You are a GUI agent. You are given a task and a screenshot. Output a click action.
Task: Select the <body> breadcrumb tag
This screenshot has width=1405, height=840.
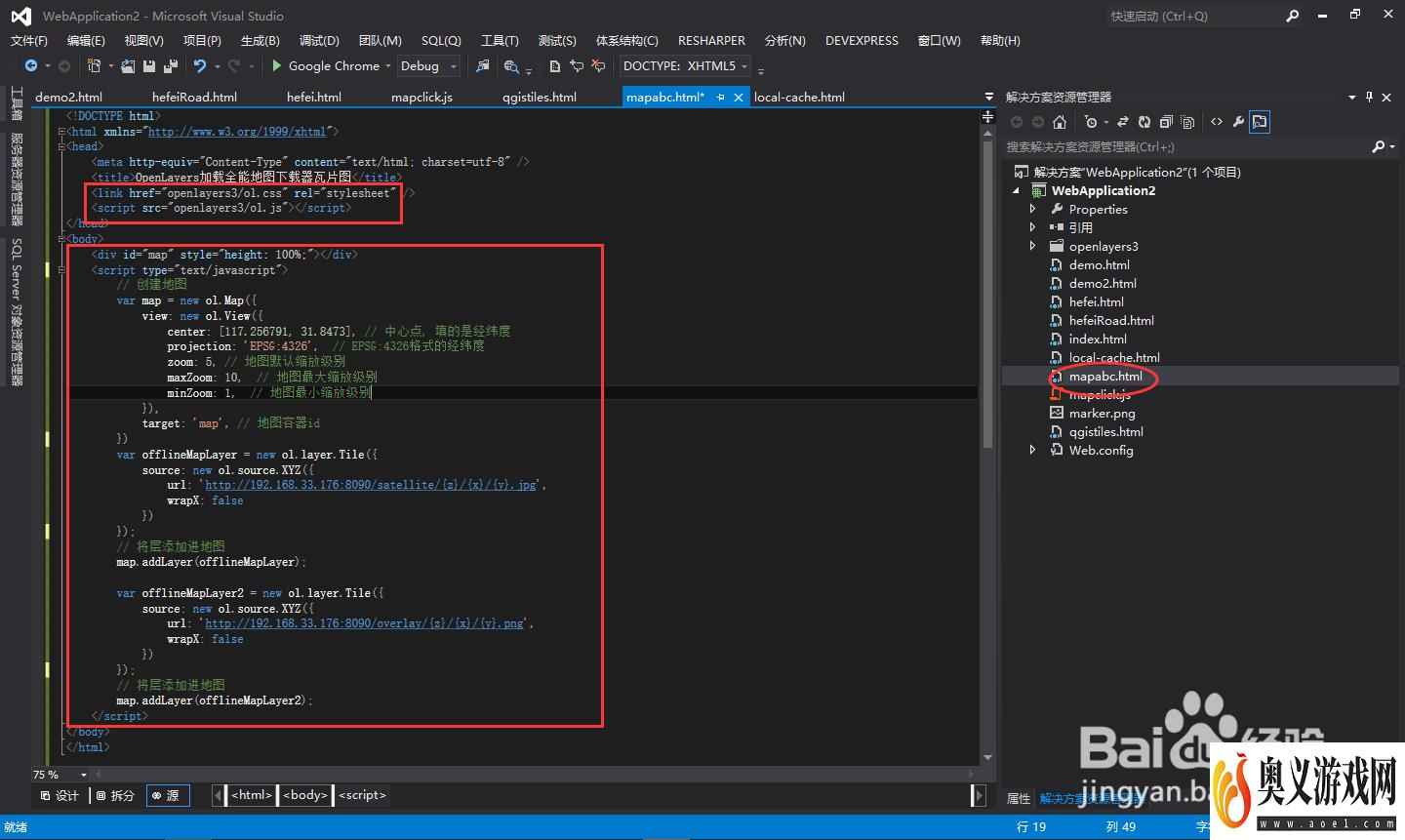(305, 795)
